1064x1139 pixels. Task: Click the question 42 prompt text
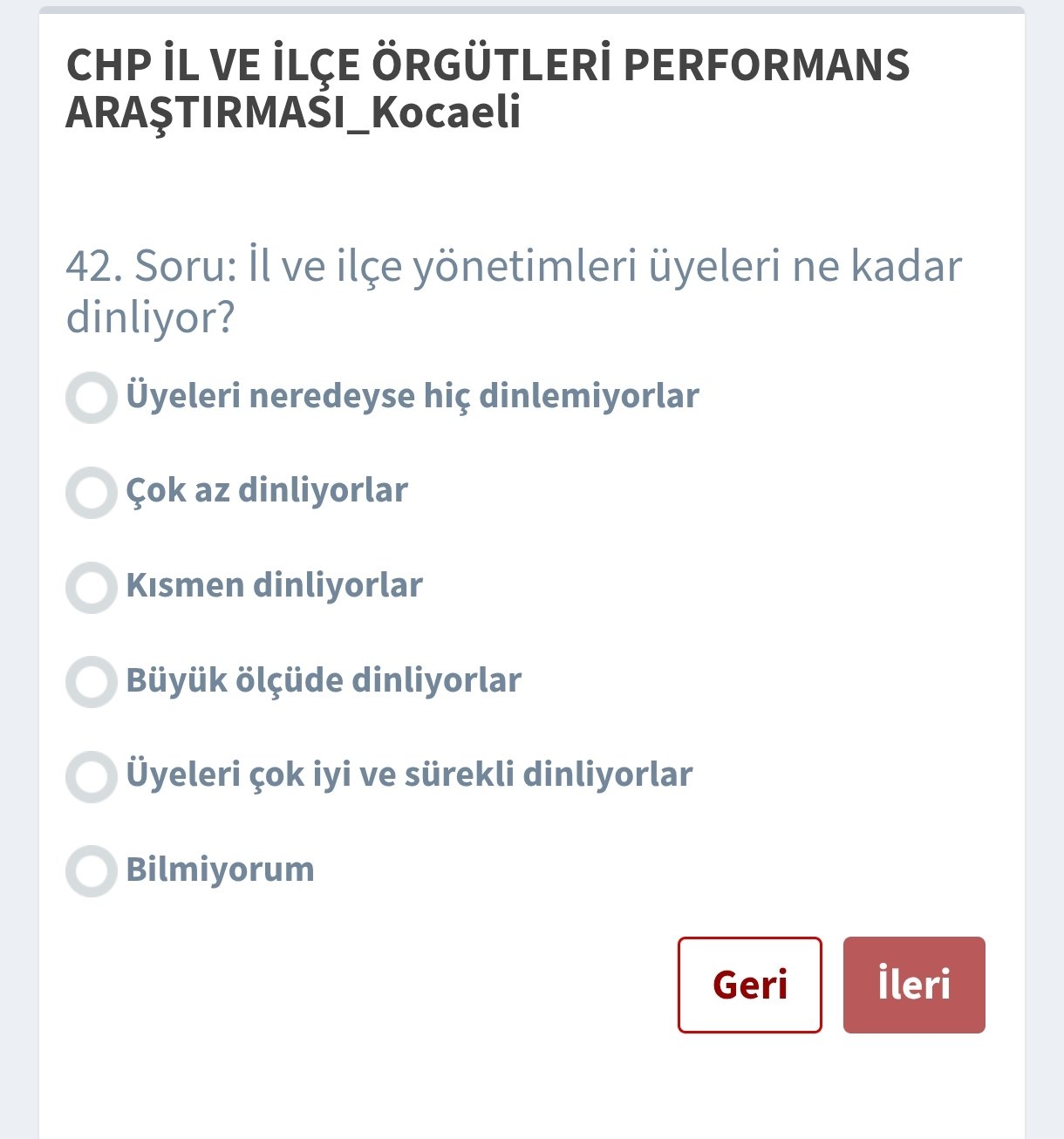(514, 290)
